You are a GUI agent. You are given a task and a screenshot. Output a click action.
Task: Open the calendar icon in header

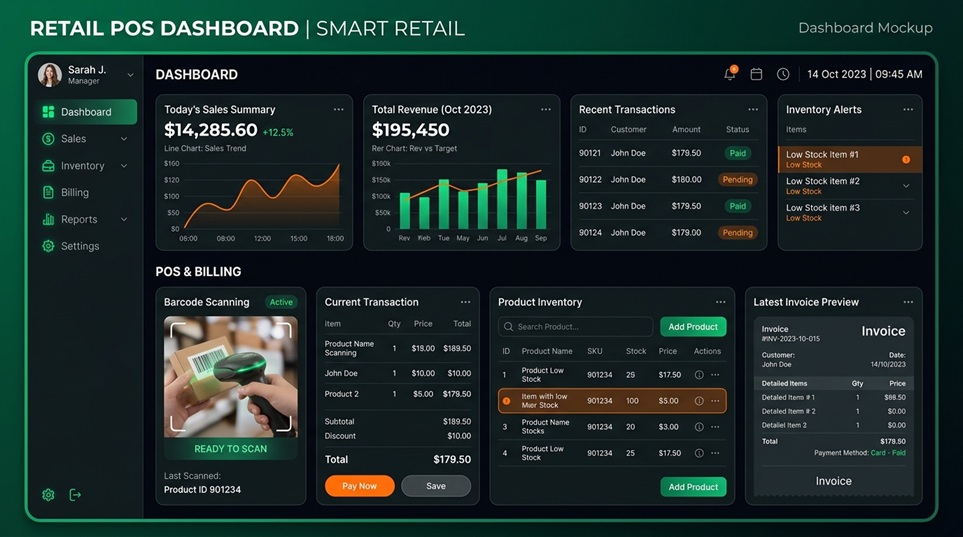(x=756, y=74)
